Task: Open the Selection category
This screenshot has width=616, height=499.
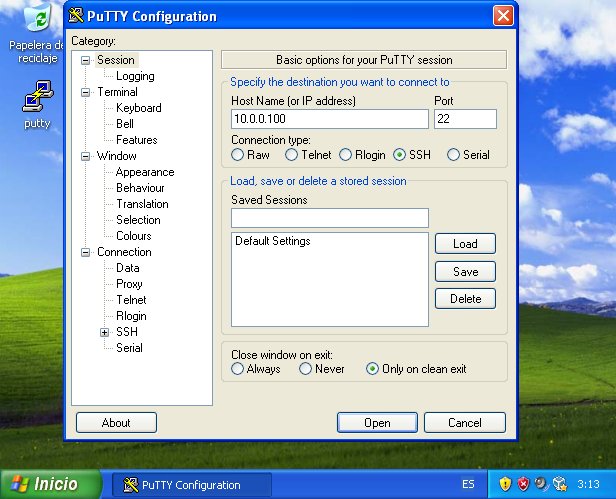Action: click(138, 220)
